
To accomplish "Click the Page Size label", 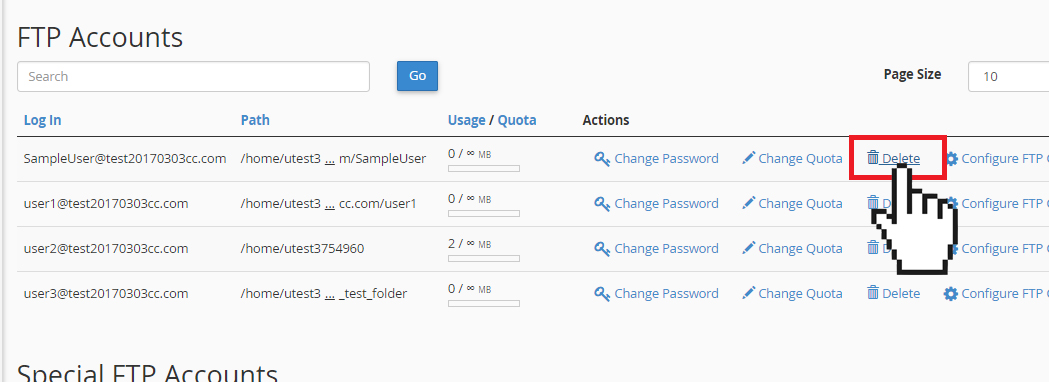I will pyautogui.click(x=913, y=74).
